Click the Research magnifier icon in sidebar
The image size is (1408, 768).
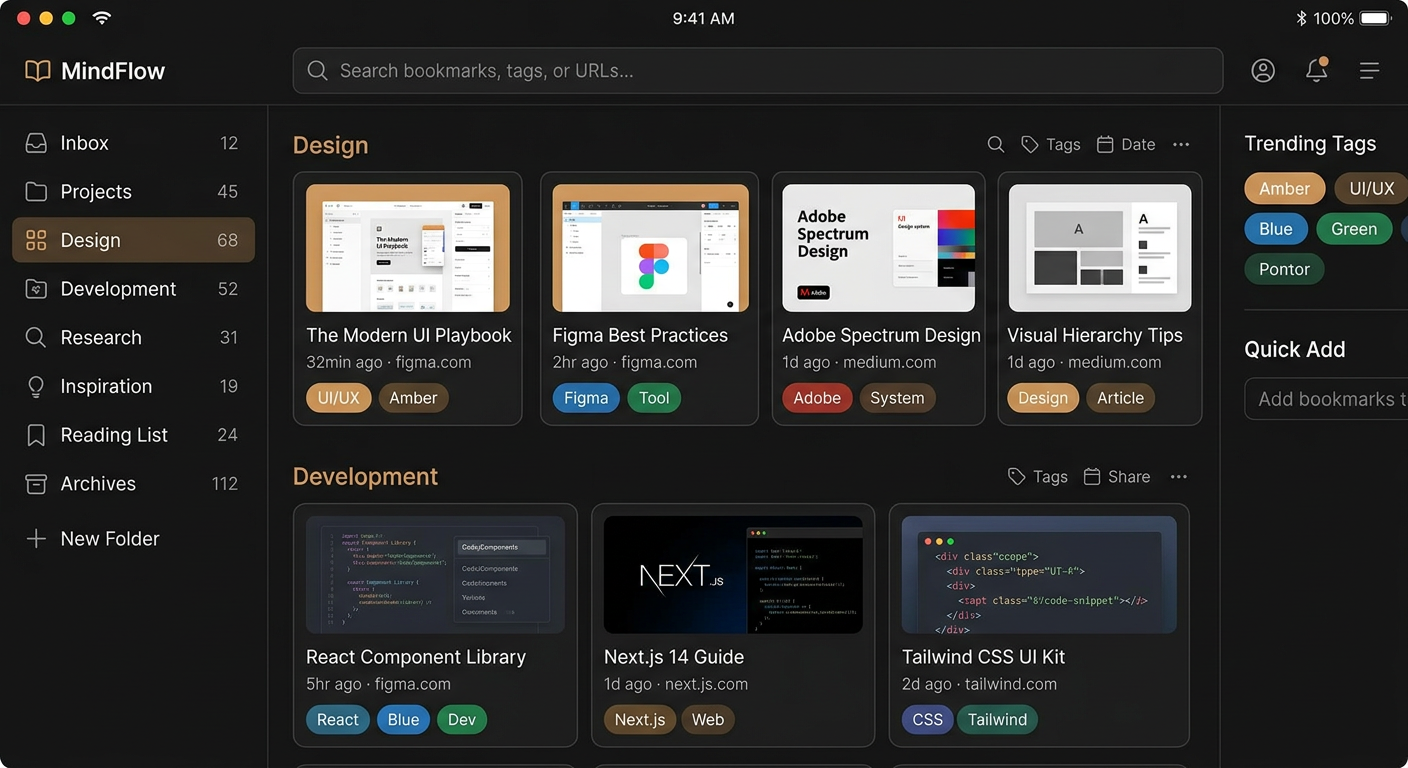36,338
